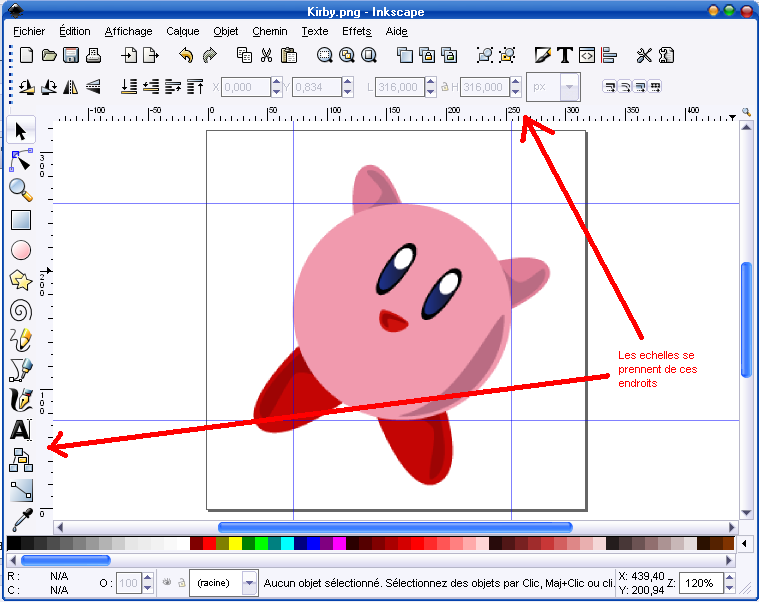Increase the opacity O stepper

[148, 578]
